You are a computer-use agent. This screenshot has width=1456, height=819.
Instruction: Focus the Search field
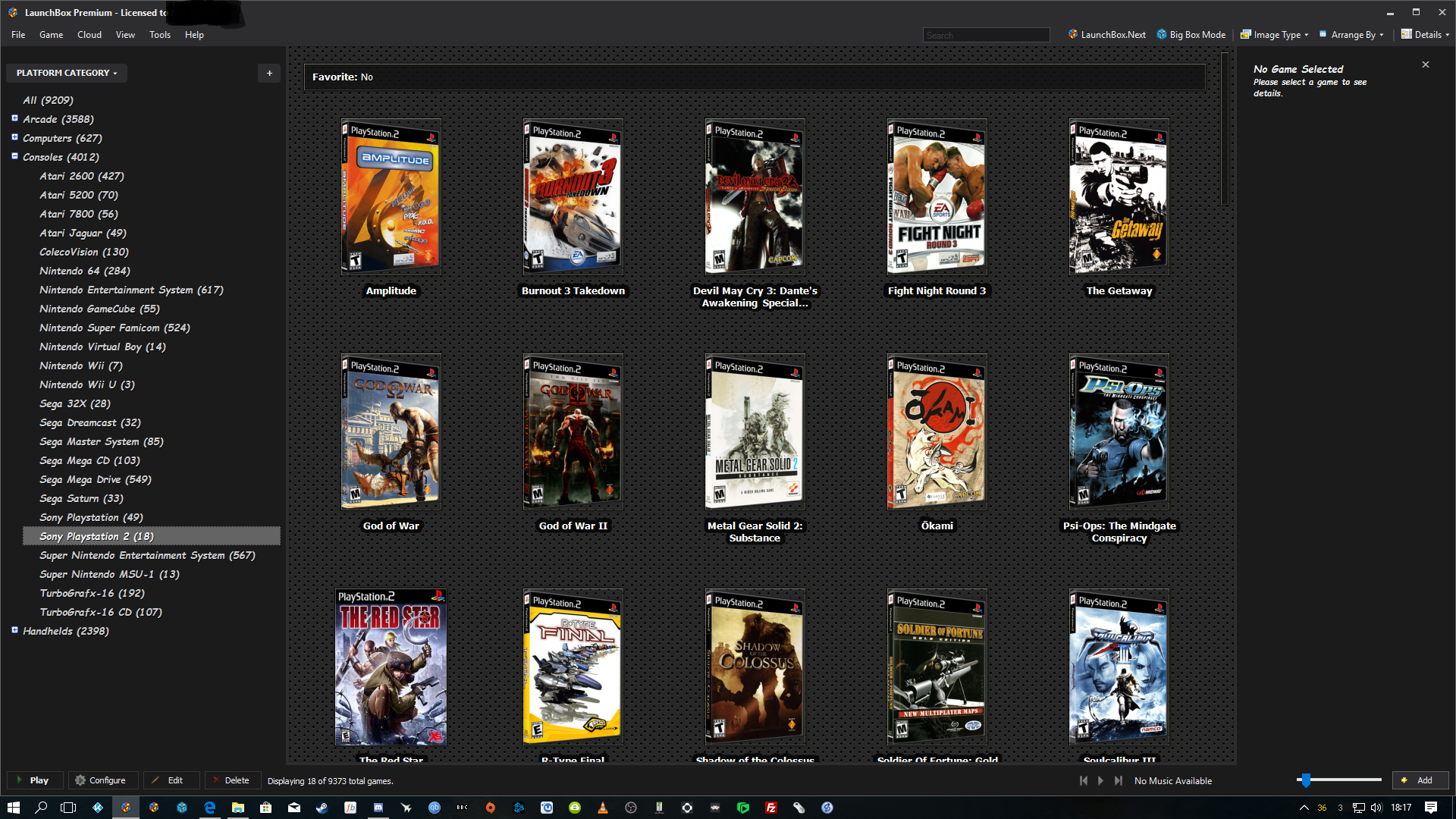[986, 35]
